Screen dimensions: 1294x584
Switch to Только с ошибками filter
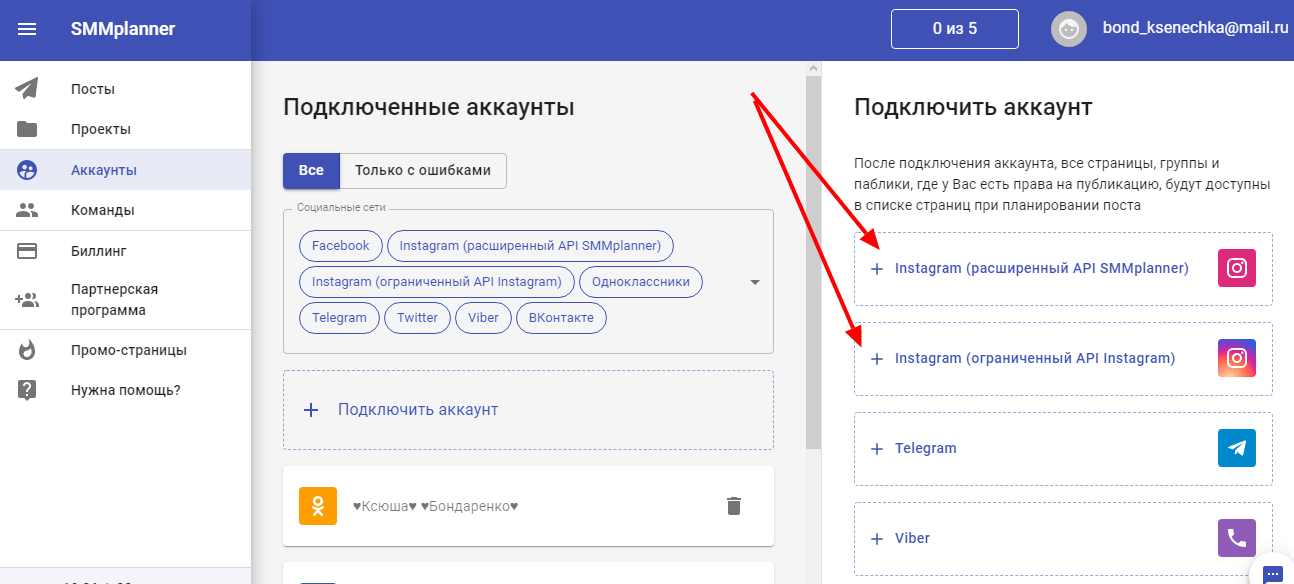(x=423, y=170)
